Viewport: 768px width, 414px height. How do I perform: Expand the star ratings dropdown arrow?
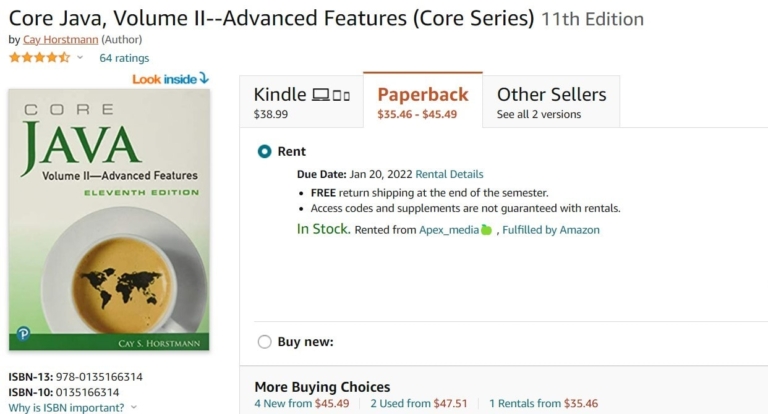click(80, 58)
